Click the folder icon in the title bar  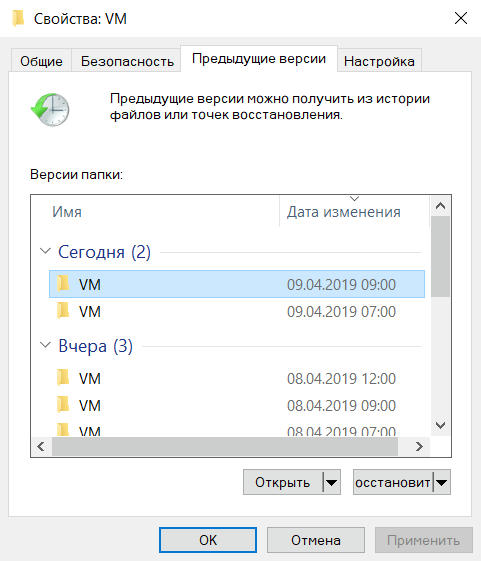pyautogui.click(x=18, y=19)
